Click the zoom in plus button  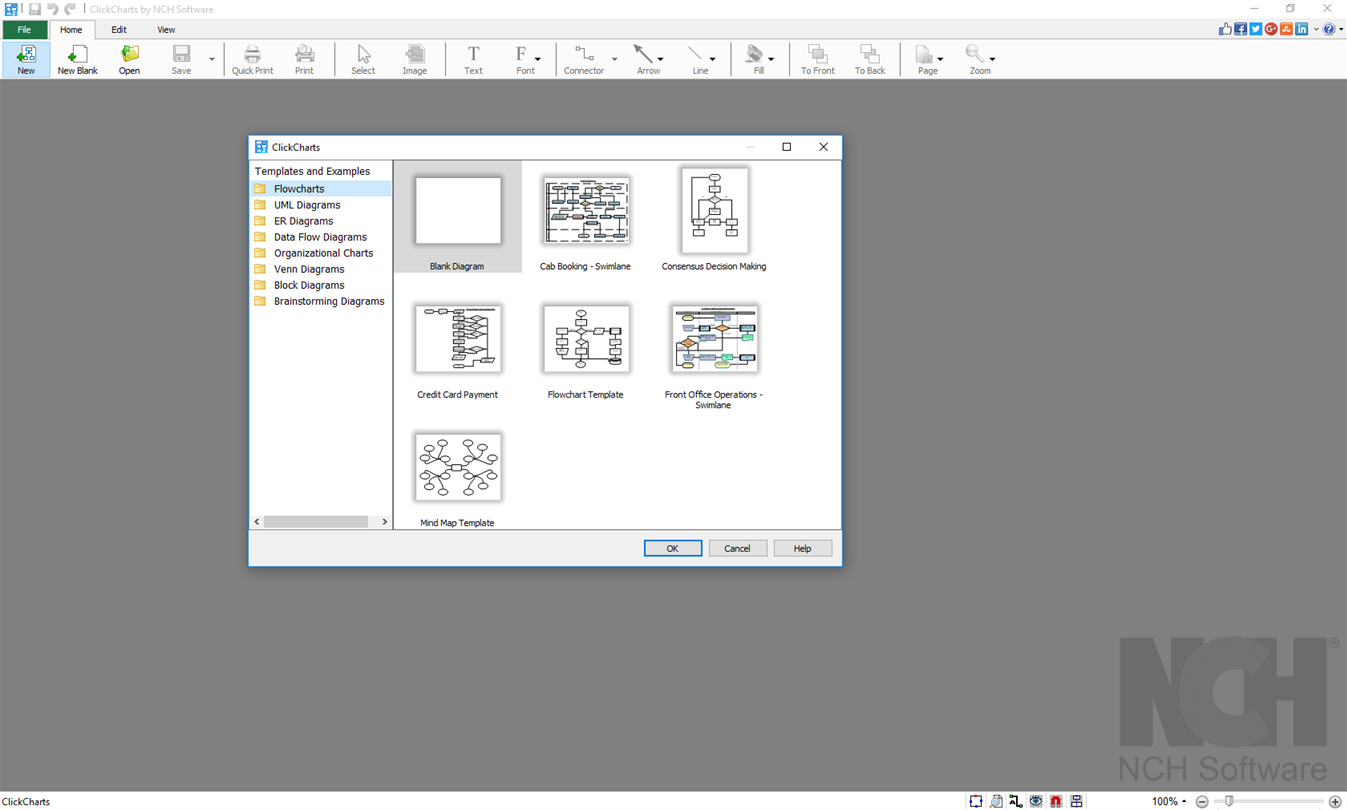pyautogui.click(x=1335, y=802)
